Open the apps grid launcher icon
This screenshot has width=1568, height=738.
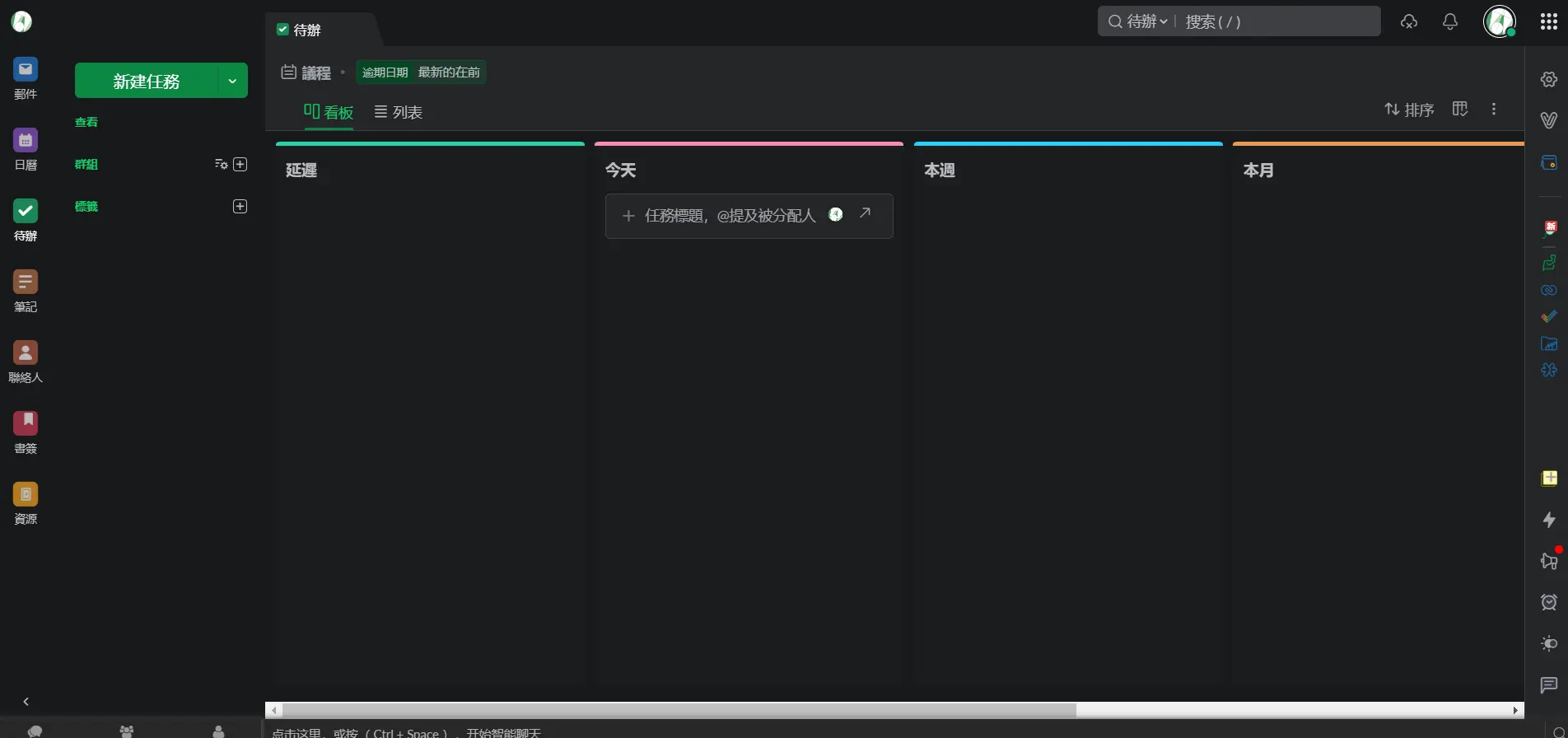(x=1548, y=22)
